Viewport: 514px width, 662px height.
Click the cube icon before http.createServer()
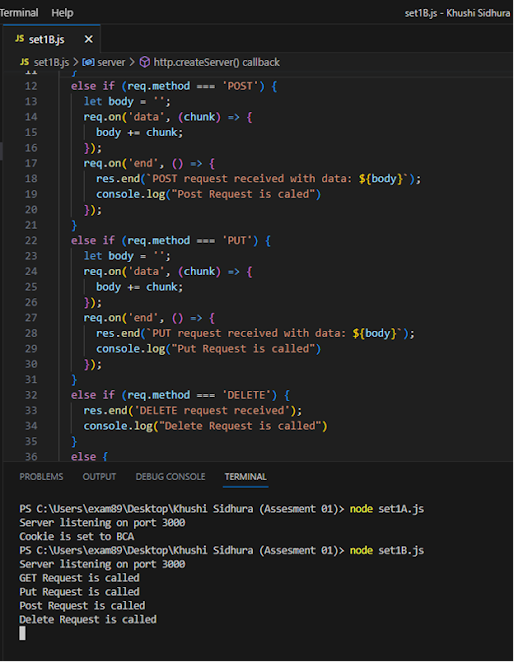(x=145, y=62)
